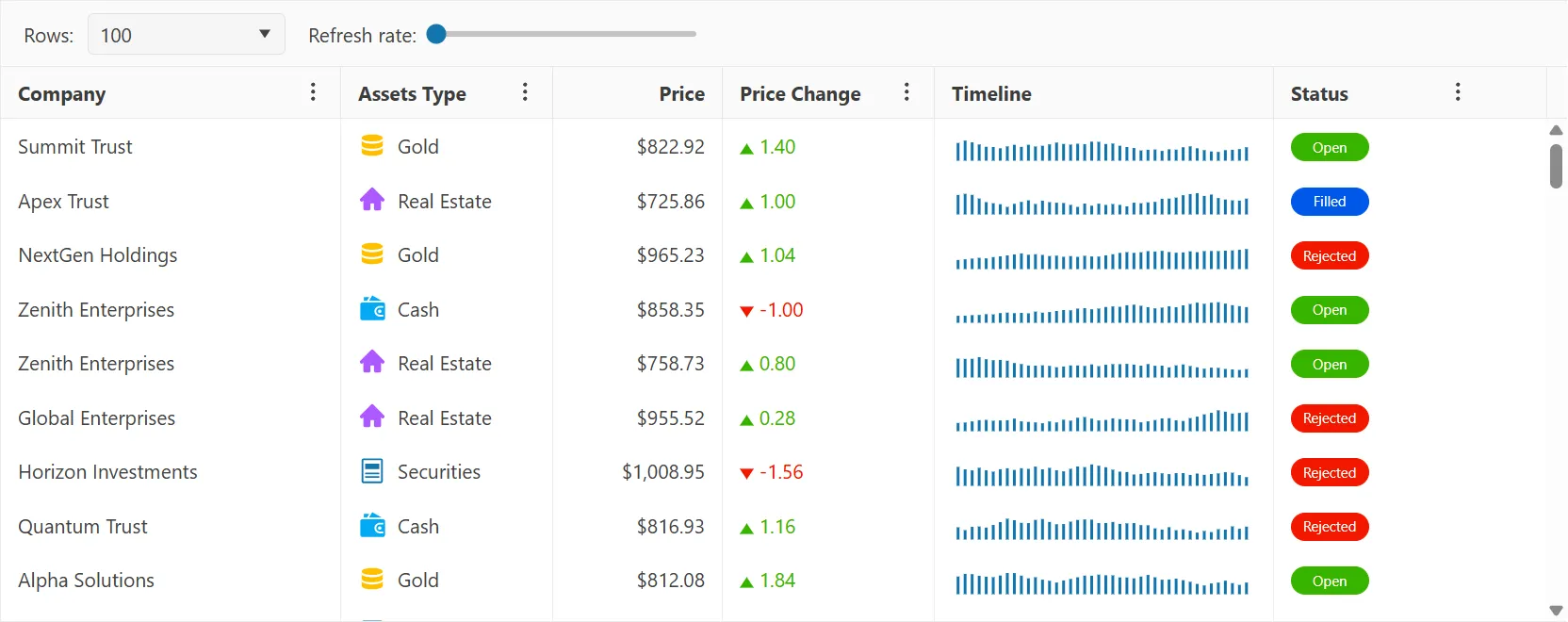
Task: Click the scroll down arrow on the table scrollbar
Action: 1556,611
